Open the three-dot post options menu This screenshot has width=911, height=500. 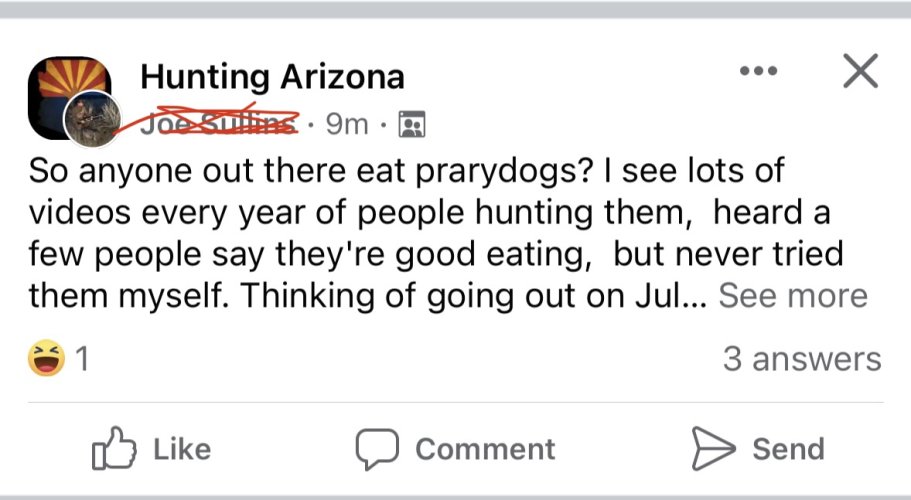point(758,71)
